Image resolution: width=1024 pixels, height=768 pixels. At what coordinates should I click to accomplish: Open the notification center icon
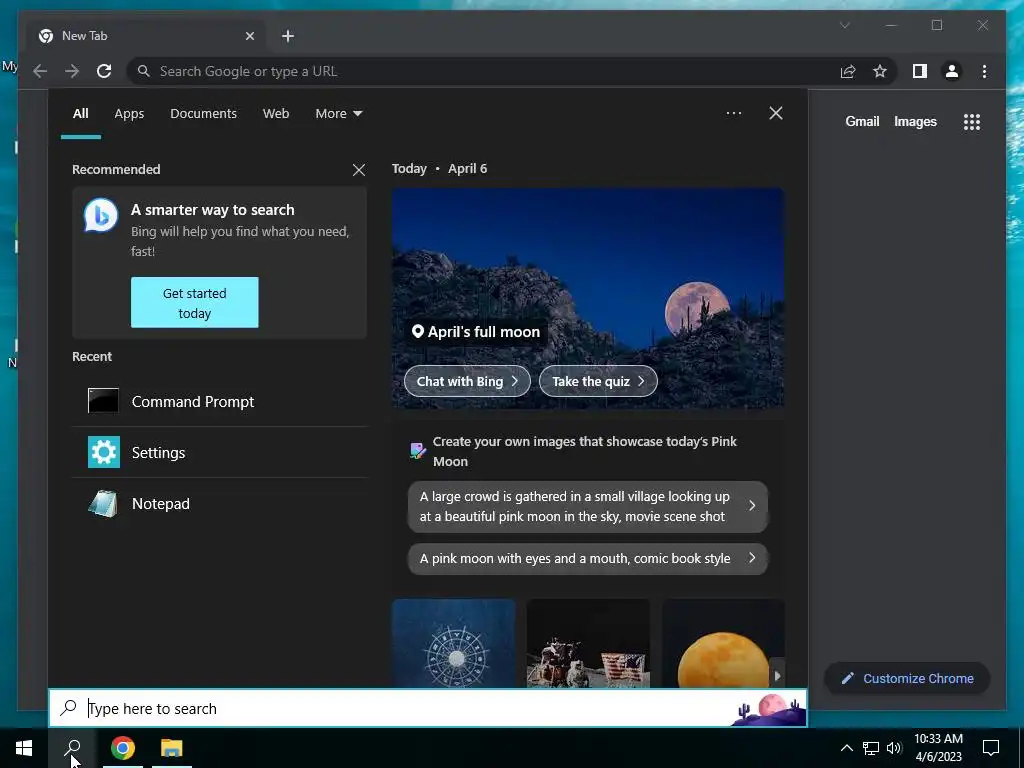pyautogui.click(x=991, y=748)
